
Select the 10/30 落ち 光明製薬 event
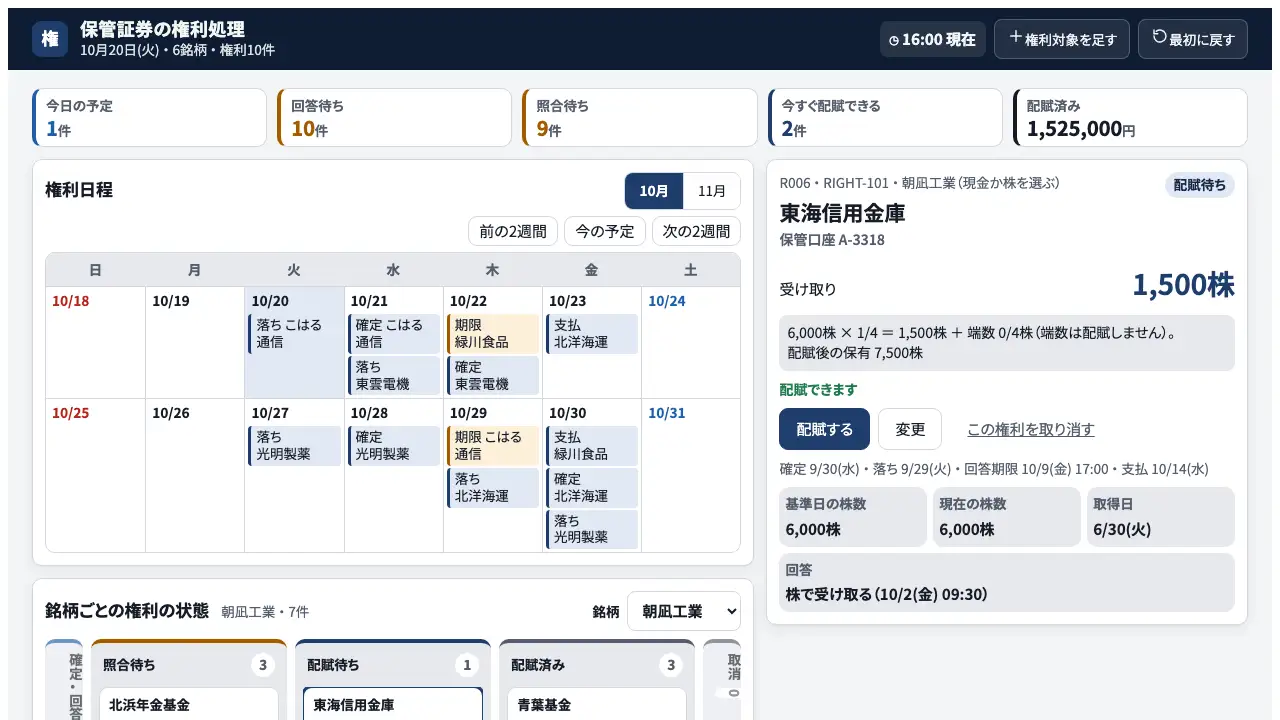pyautogui.click(x=592, y=530)
